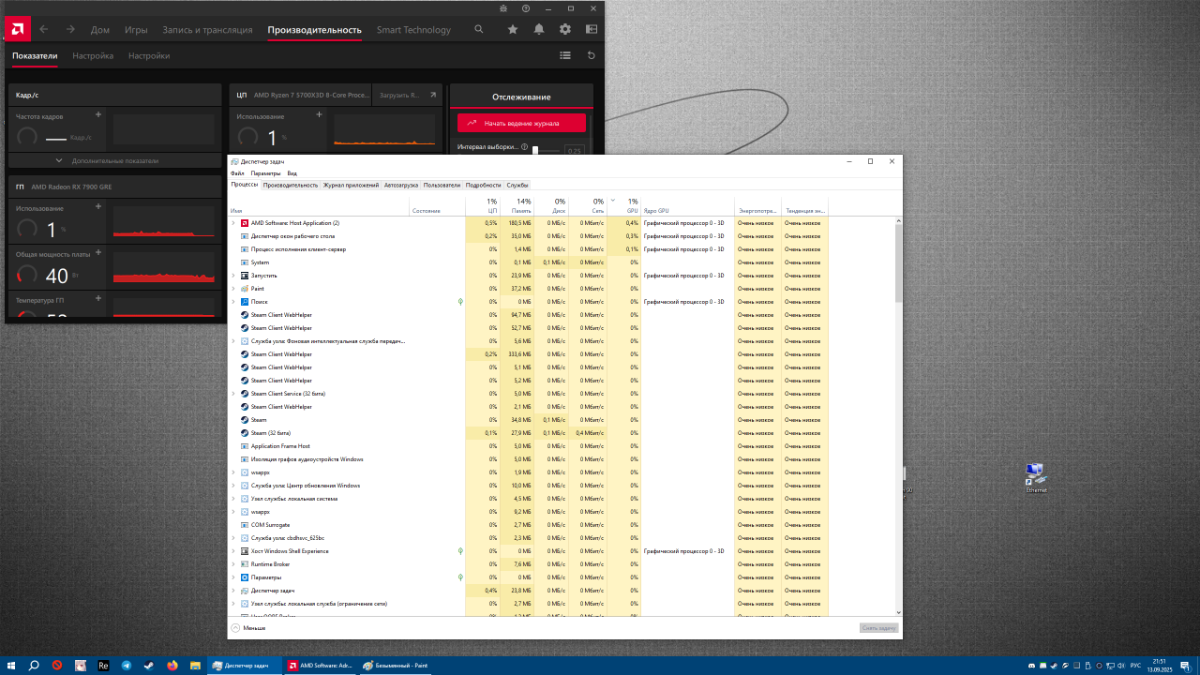This screenshot has height=675, width=1200.
Task: Expand Дополнительные показатели in AMD Software
Action: pyautogui.click(x=113, y=161)
